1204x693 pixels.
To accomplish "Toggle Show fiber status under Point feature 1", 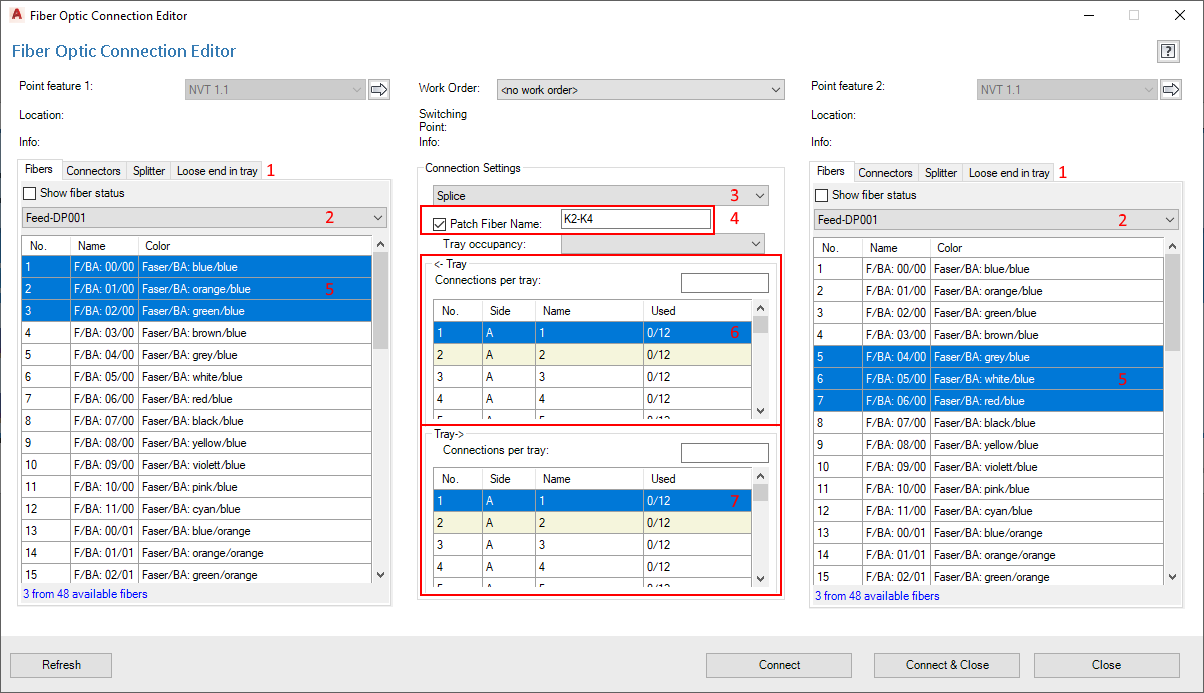I will (x=29, y=193).
